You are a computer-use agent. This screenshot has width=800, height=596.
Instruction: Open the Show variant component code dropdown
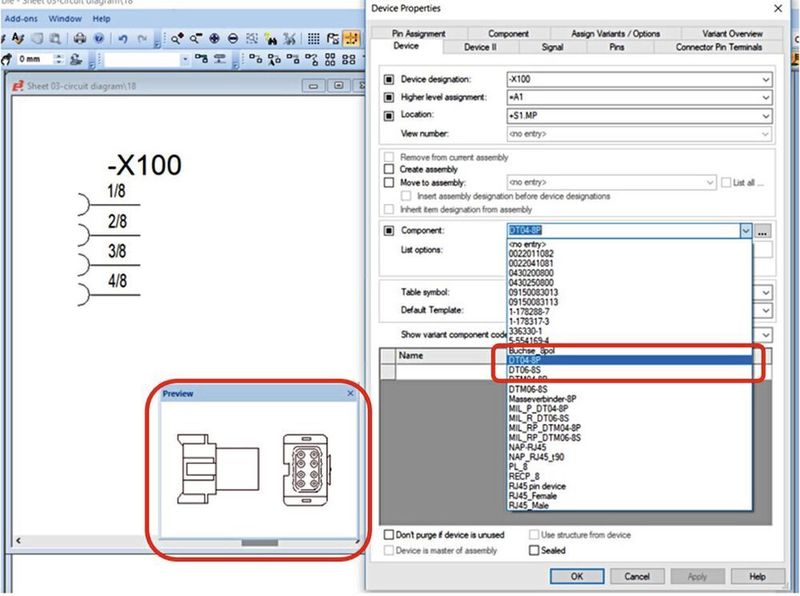pos(765,335)
